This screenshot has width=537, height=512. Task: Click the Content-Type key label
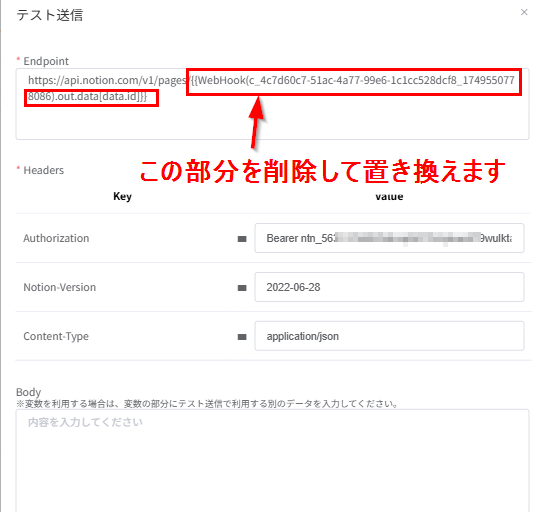click(x=56, y=336)
